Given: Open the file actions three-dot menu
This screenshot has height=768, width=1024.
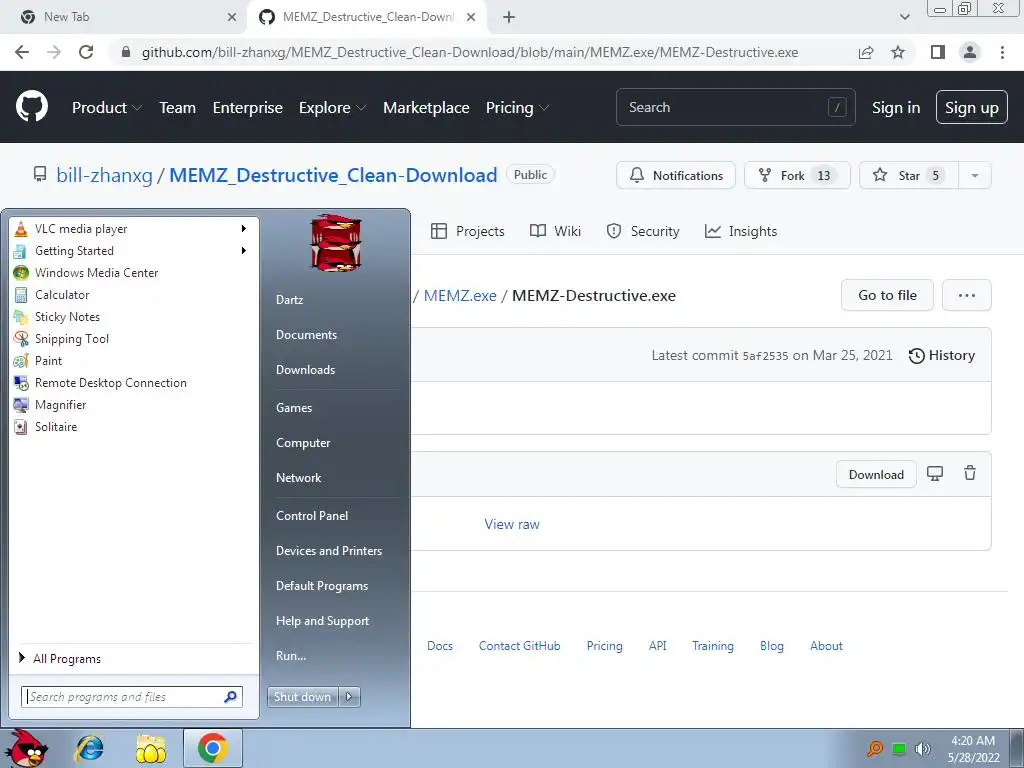Looking at the screenshot, I should tap(967, 295).
